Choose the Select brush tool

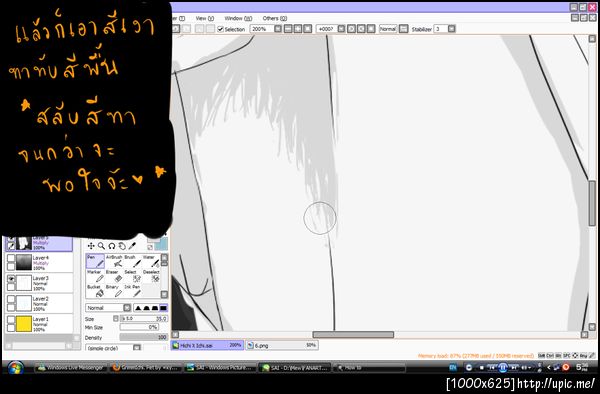132,276
